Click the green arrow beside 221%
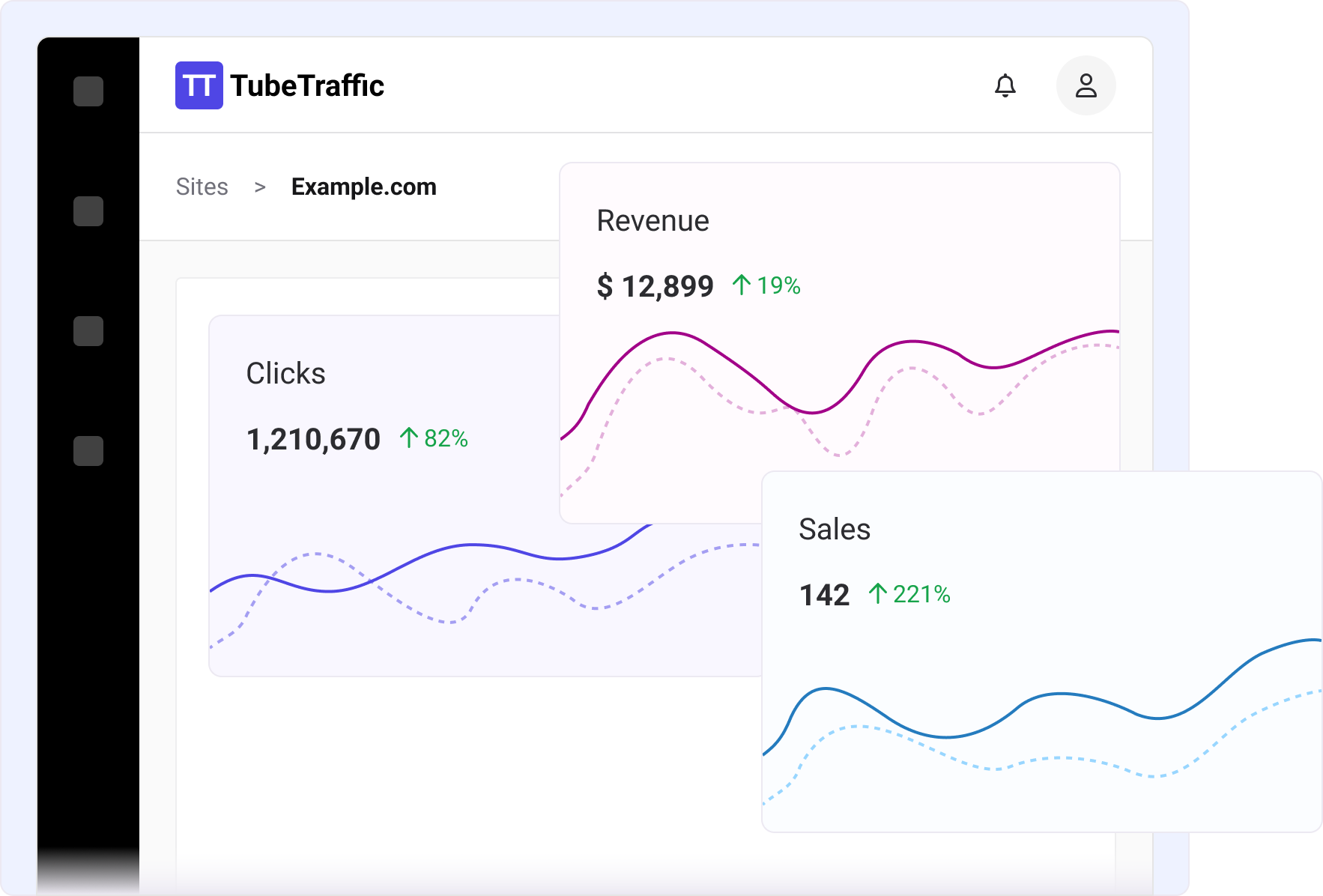 click(x=877, y=593)
